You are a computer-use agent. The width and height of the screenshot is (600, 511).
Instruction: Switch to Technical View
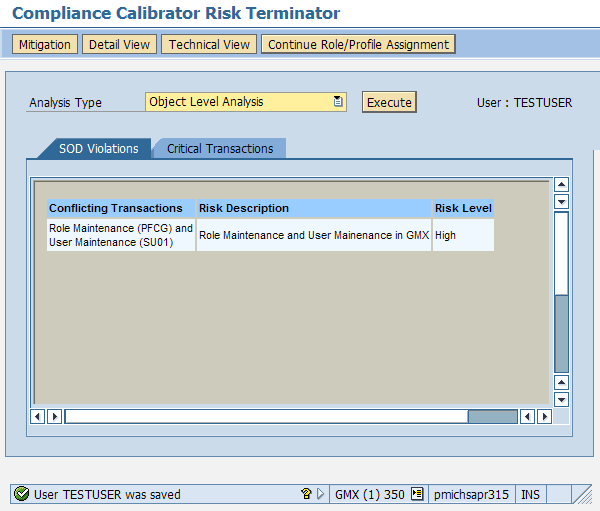pos(209,45)
